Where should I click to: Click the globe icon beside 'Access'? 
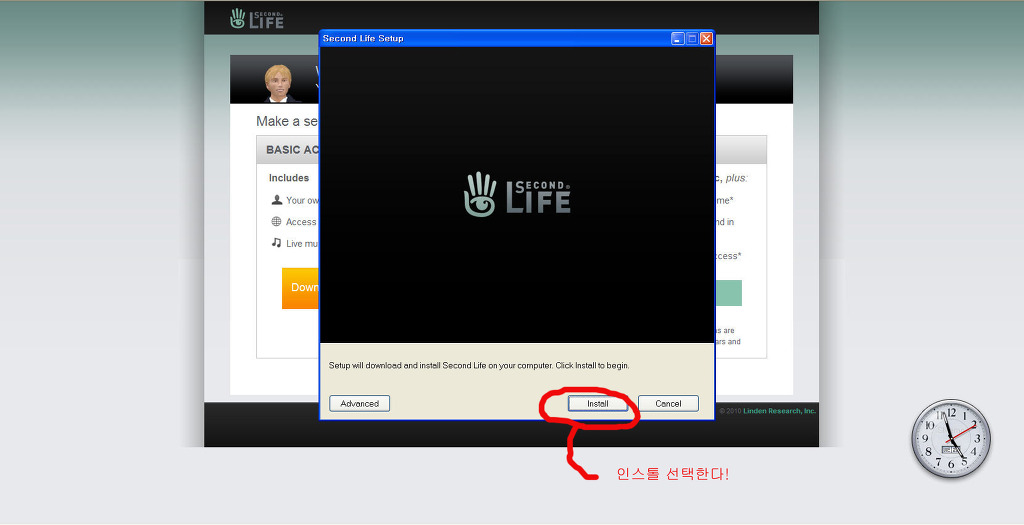pyautogui.click(x=276, y=221)
